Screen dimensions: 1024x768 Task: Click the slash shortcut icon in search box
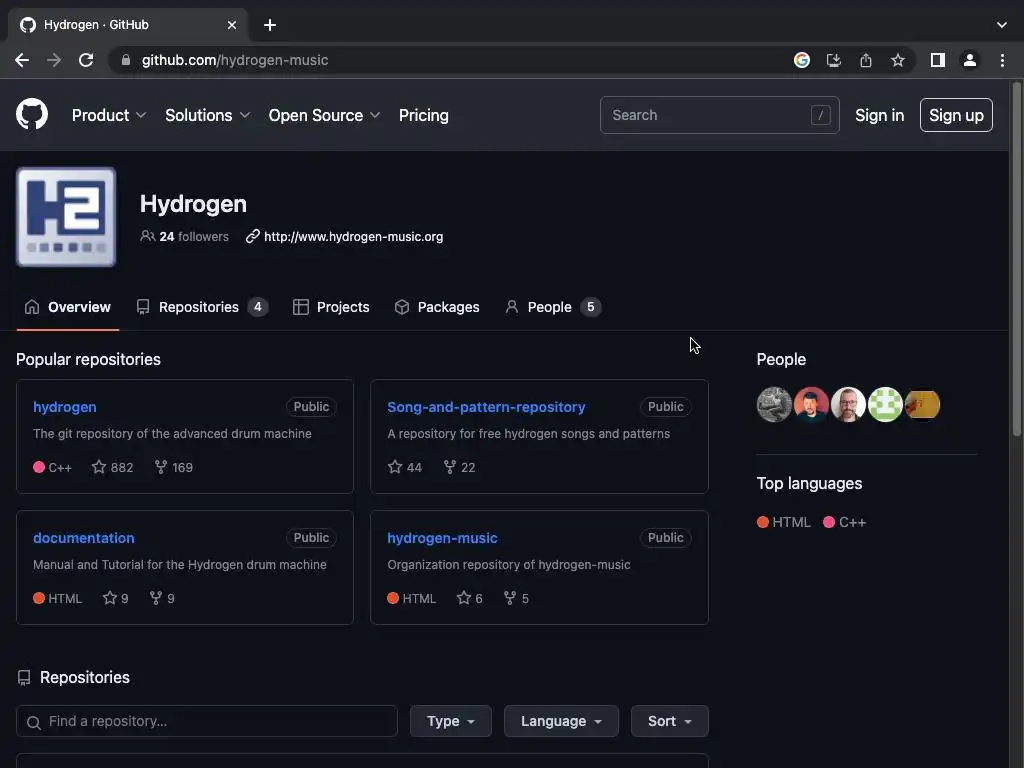[x=820, y=115]
